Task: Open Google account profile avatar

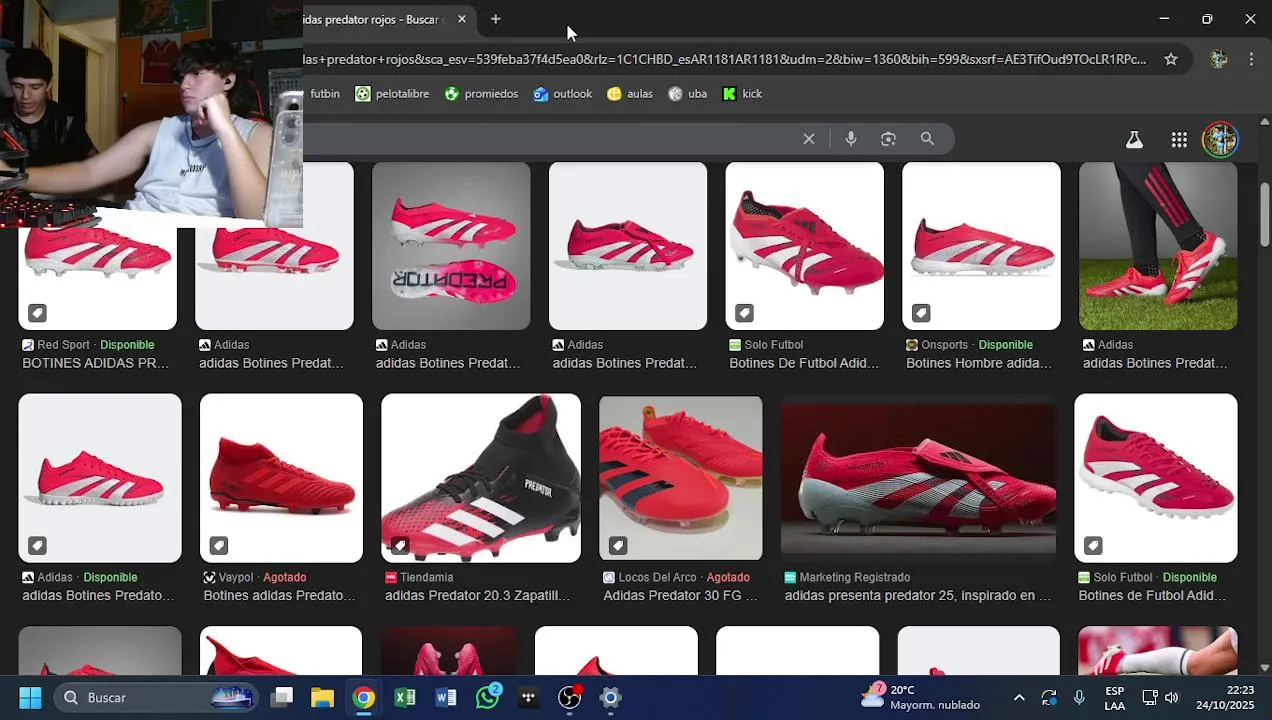Action: coord(1220,140)
